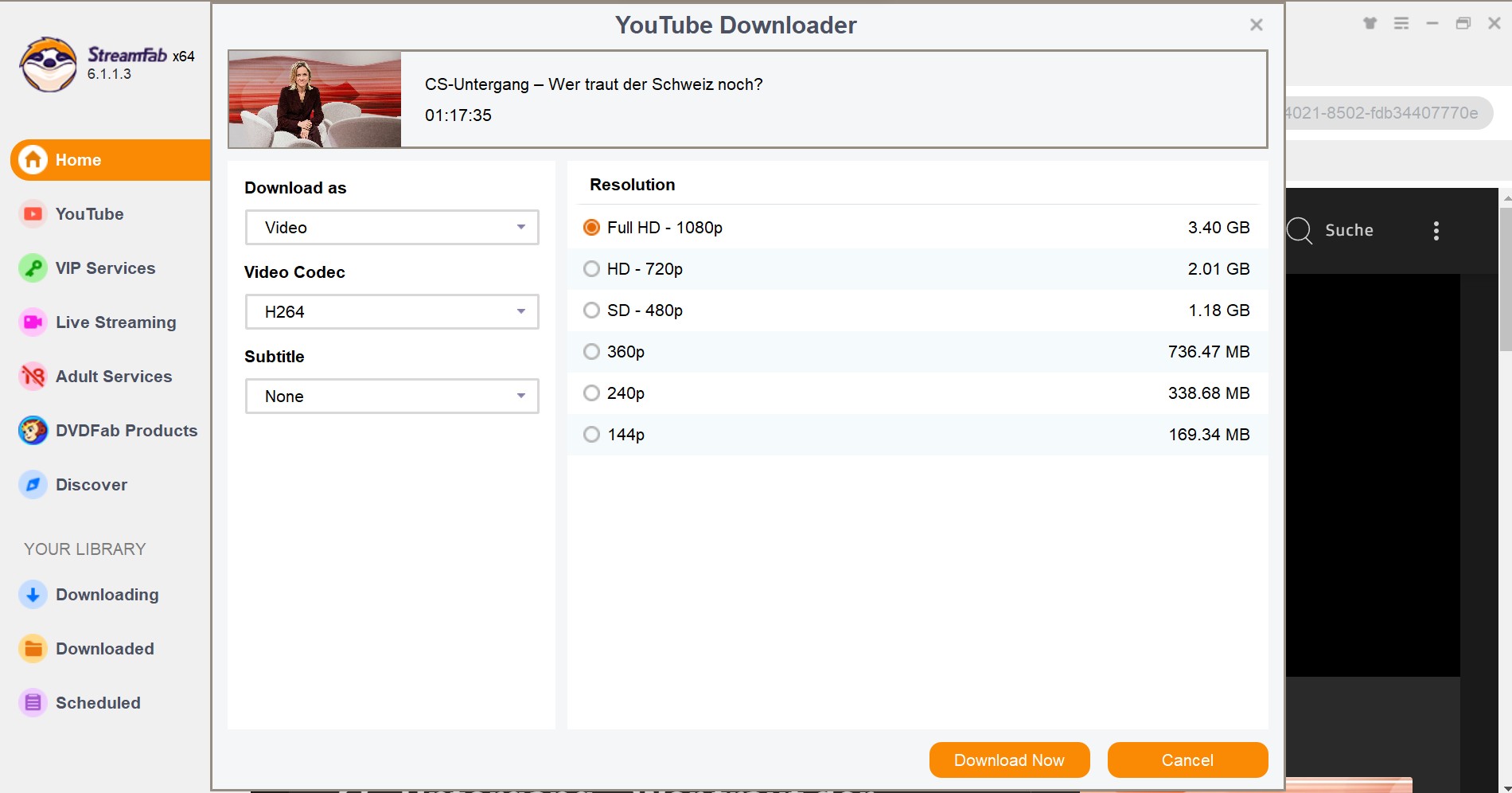
Task: Close the YouTube Downloader dialog
Action: [x=1257, y=25]
